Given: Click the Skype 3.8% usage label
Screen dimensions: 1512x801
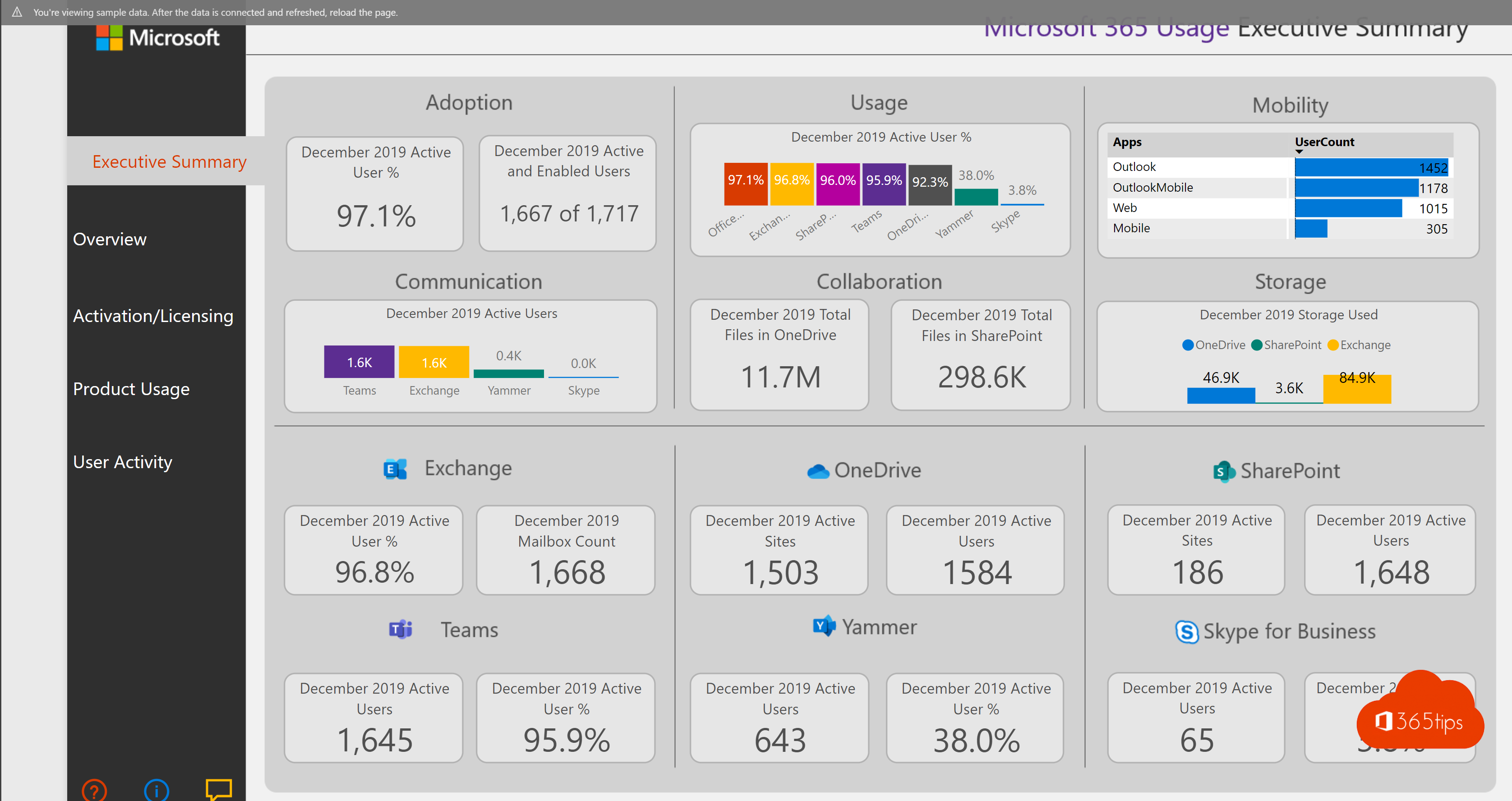Looking at the screenshot, I should [x=1022, y=190].
